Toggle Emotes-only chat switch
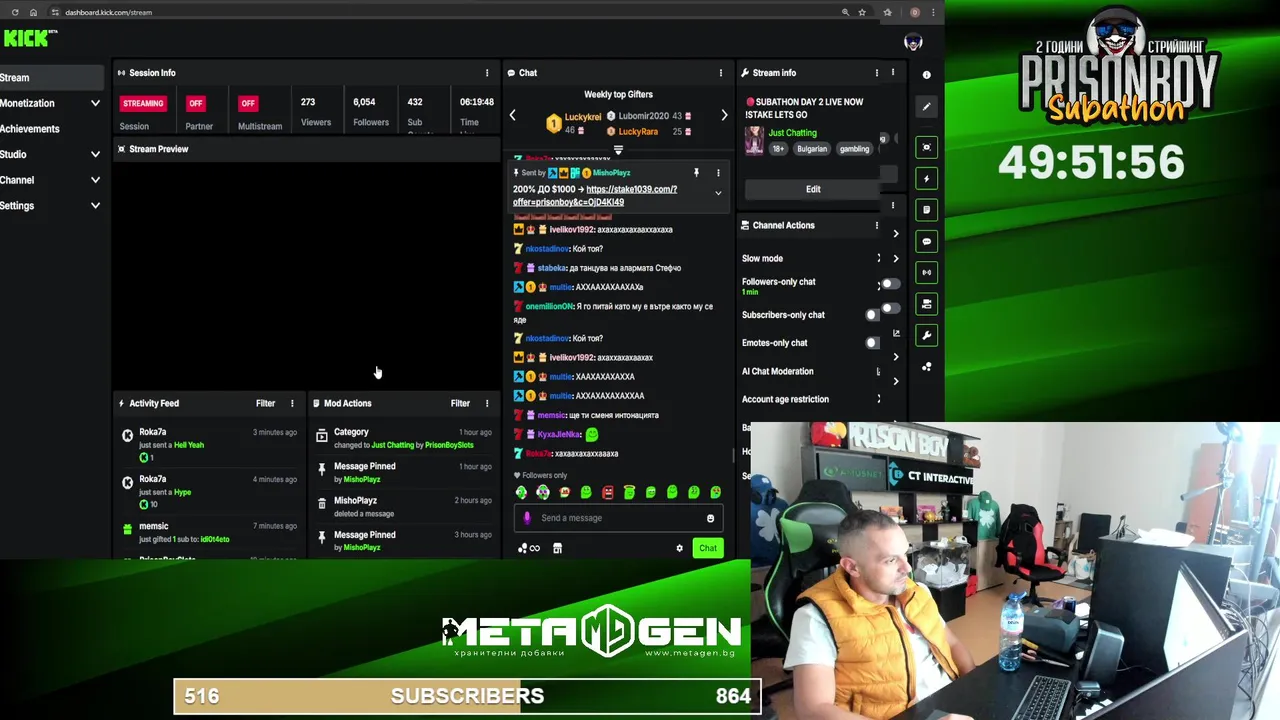The height and width of the screenshot is (720, 1280). coord(873,343)
